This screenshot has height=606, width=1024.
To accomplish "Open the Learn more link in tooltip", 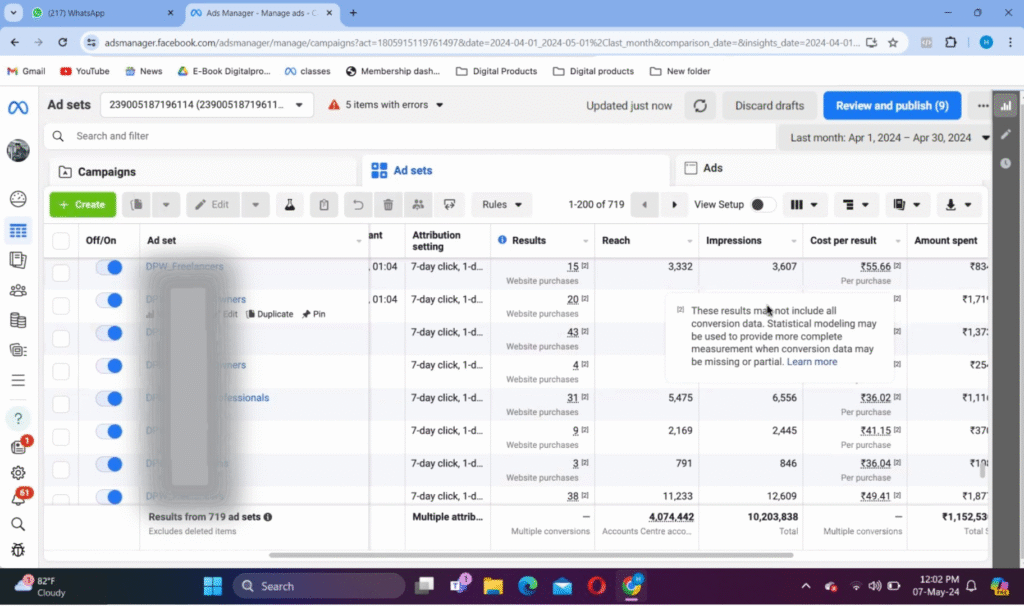I will (x=812, y=362).
